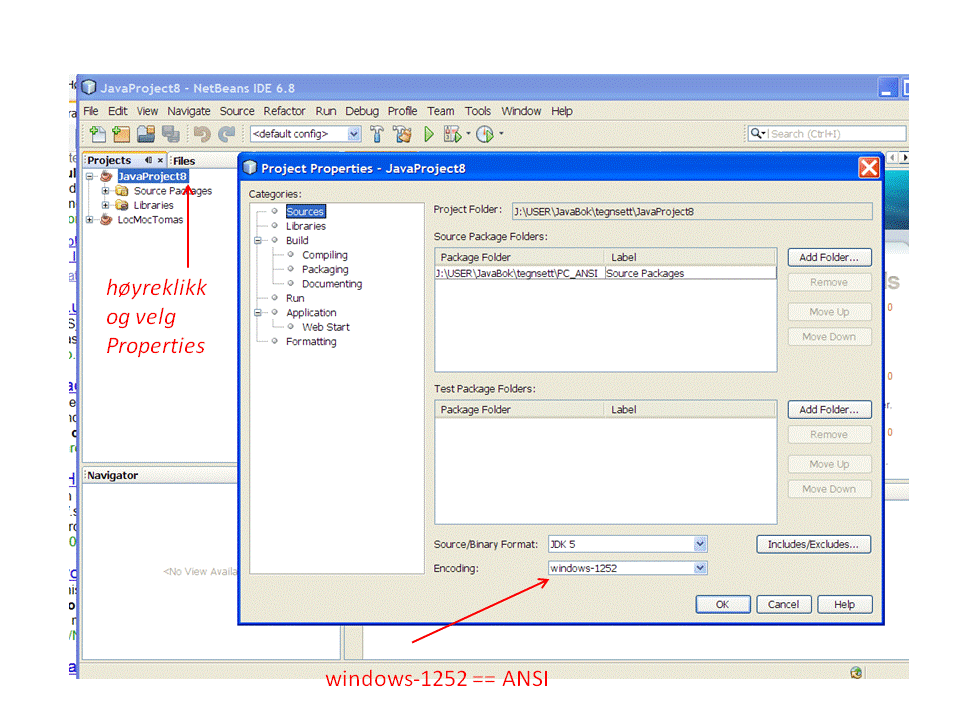Click the Project Folder path field
This screenshot has height=720, width=960.
pos(692,211)
